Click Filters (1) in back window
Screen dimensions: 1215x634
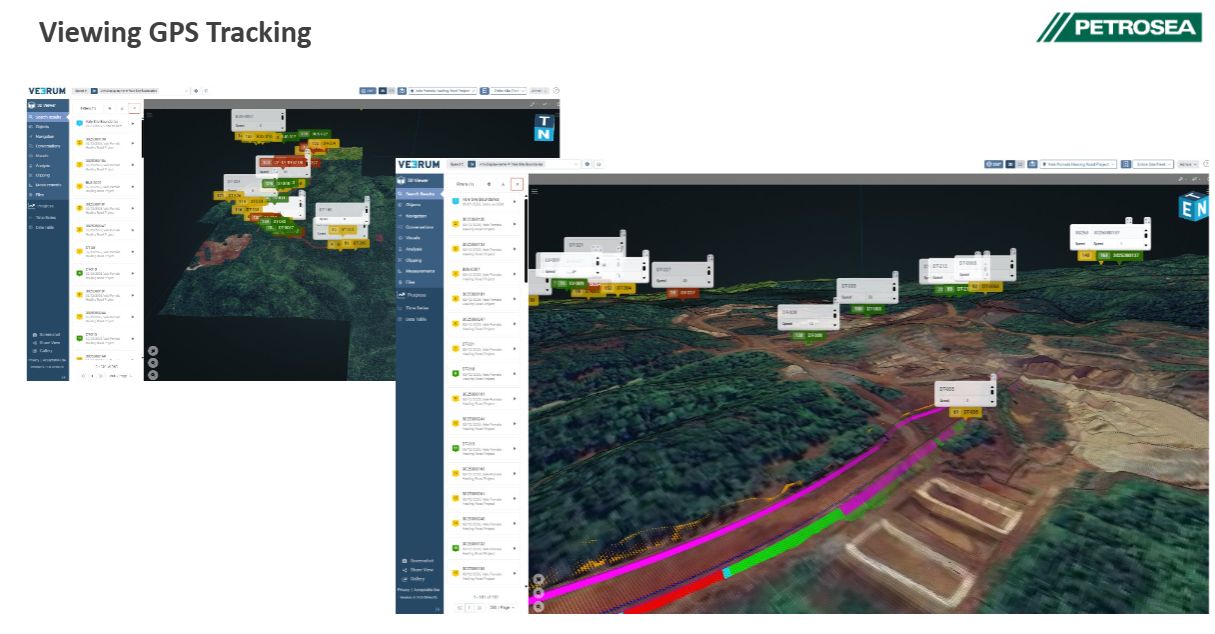tap(87, 107)
